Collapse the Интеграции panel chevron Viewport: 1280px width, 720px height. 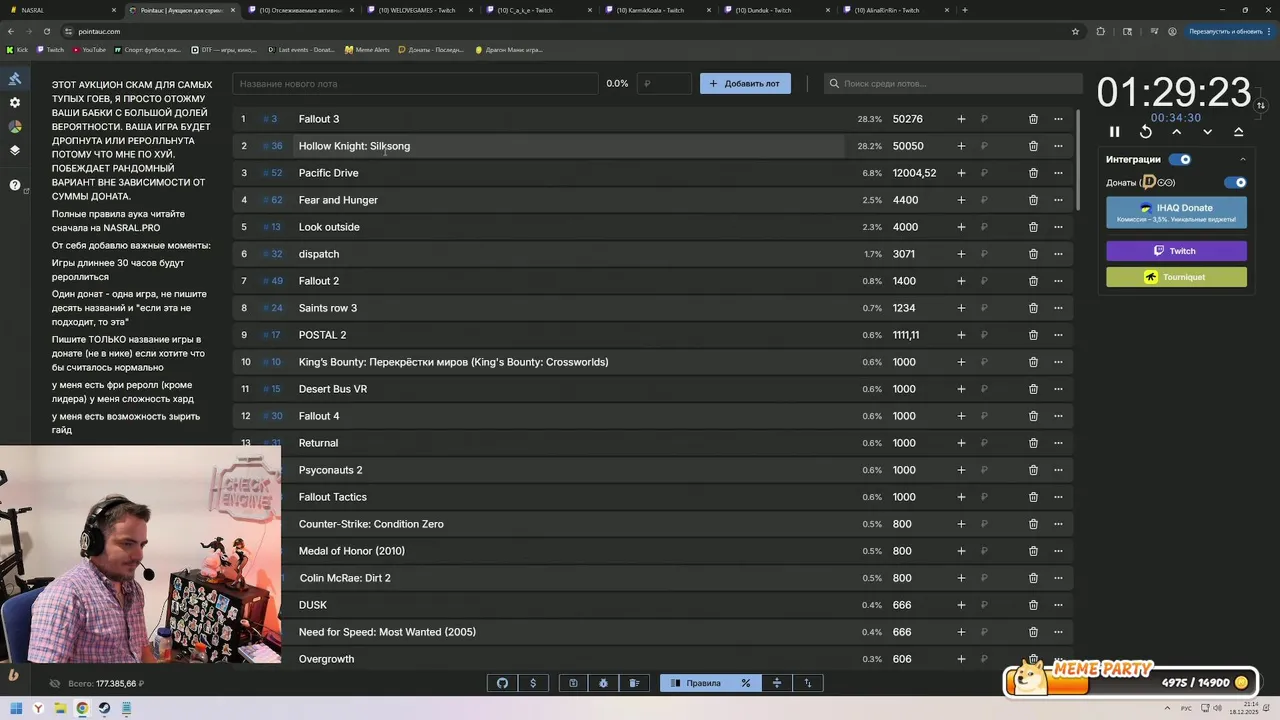pyautogui.click(x=1243, y=159)
